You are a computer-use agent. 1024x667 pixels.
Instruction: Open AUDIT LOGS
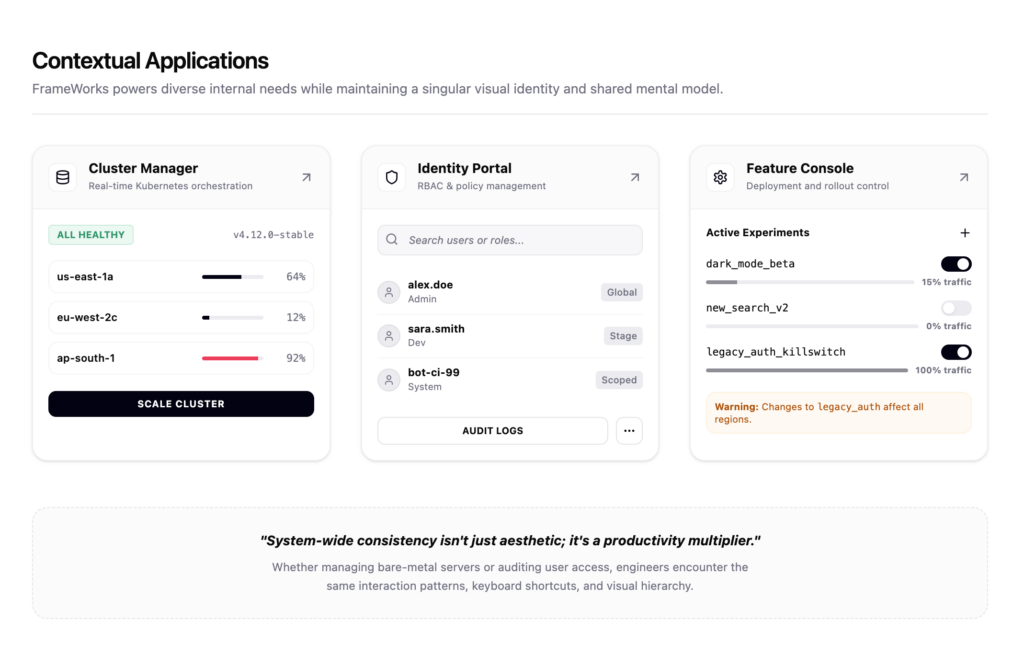tap(492, 431)
